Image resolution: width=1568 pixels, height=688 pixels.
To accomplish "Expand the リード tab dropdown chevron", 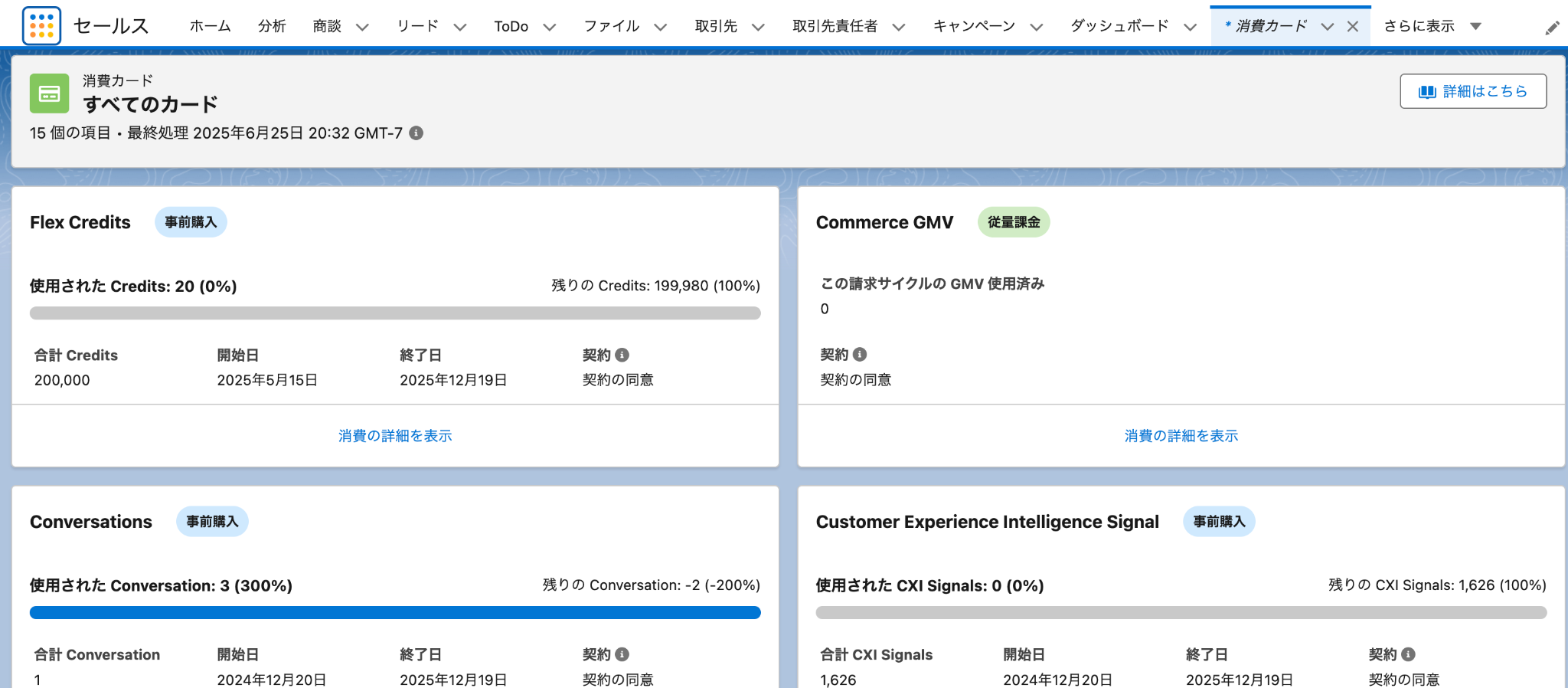I will (460, 27).
